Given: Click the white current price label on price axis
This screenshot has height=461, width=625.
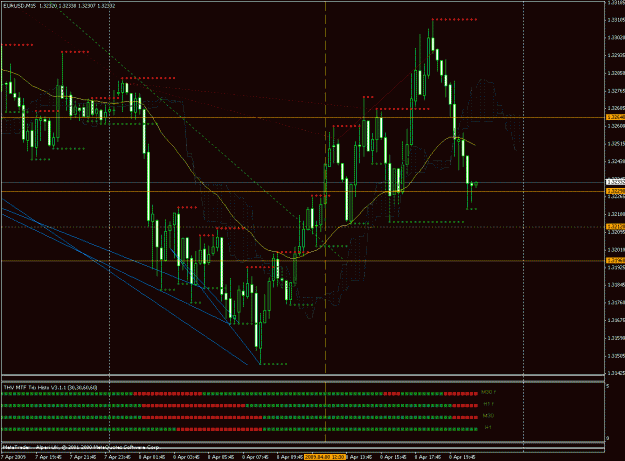Looking at the screenshot, I should coord(615,182).
